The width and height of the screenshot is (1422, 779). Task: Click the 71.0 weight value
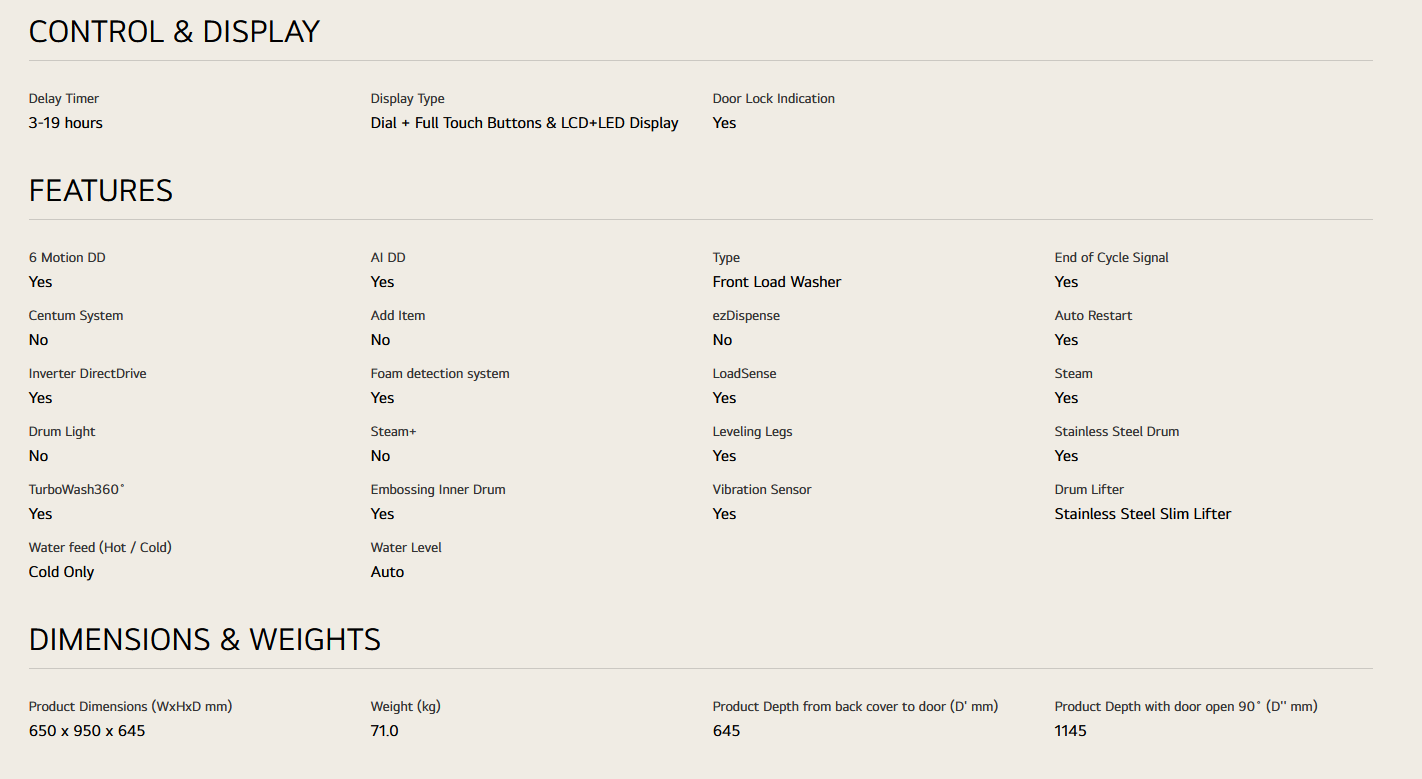384,731
